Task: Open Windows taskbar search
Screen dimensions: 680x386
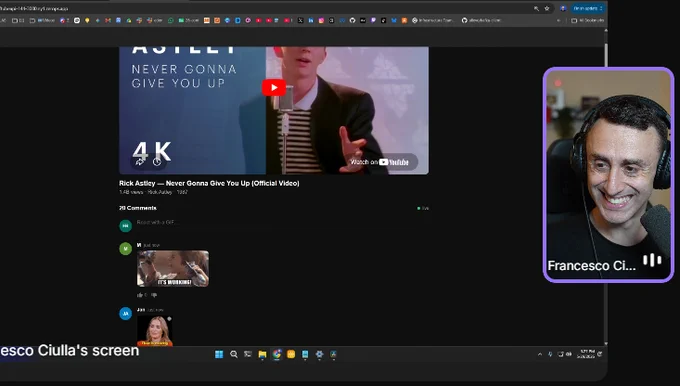Action: tap(234, 354)
